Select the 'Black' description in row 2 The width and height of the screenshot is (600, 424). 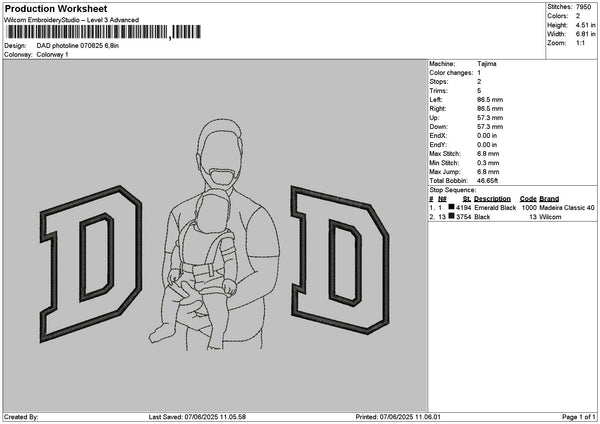point(482,217)
